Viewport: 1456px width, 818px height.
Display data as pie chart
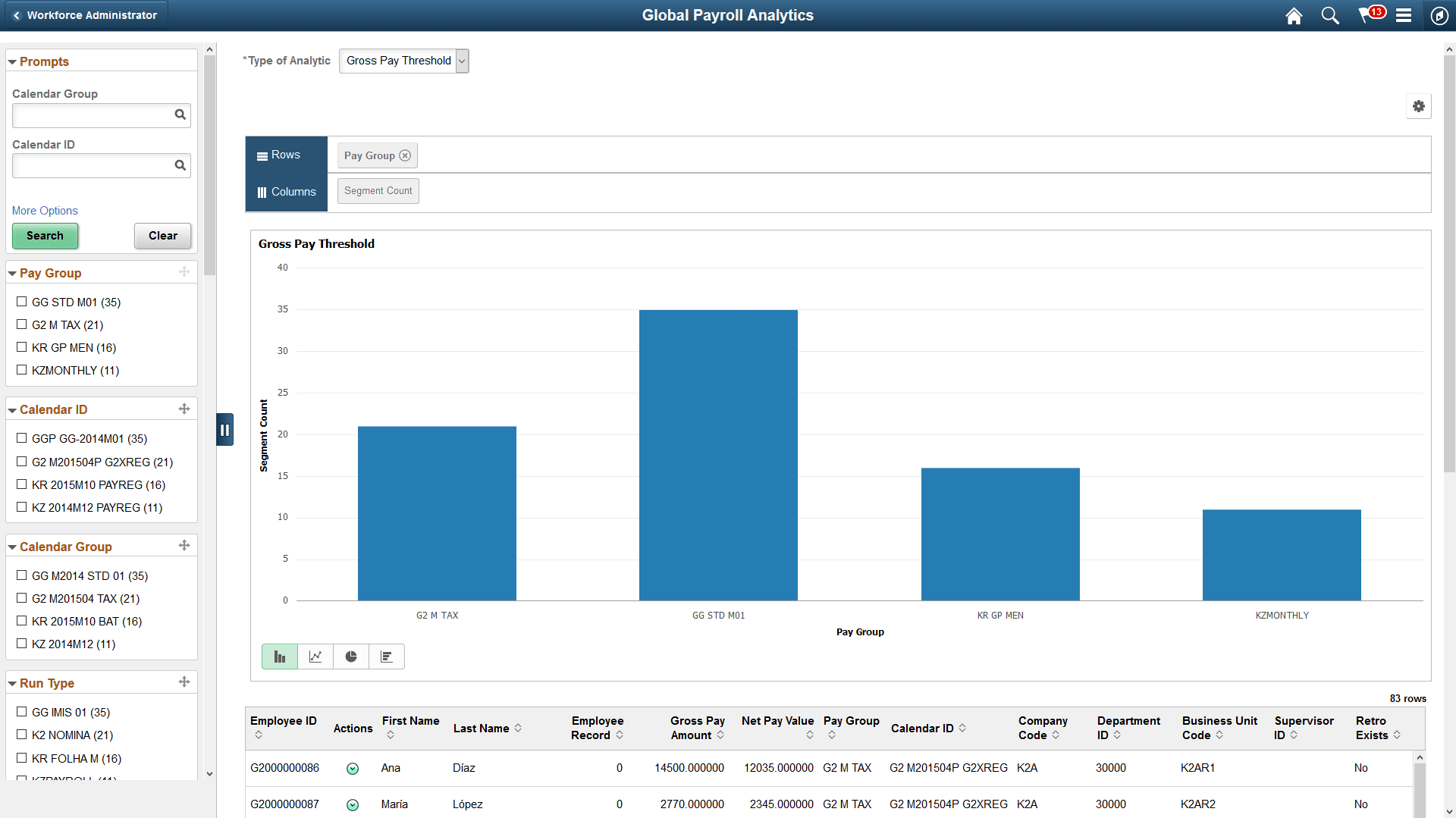tap(350, 656)
